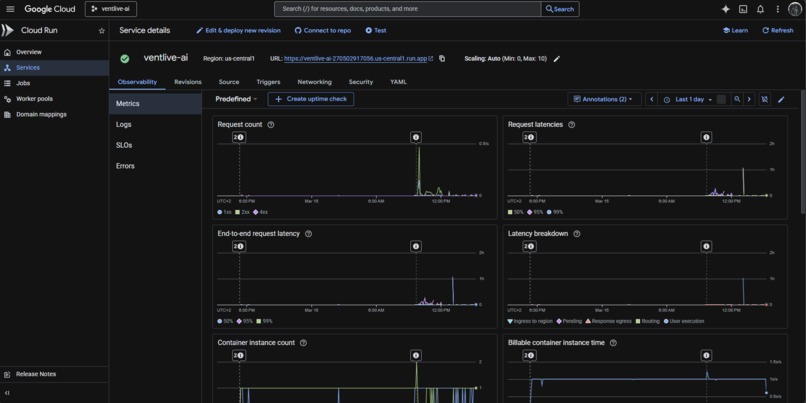The width and height of the screenshot is (806, 403).
Task: Open Overview in the sidebar
Action: 54,52
